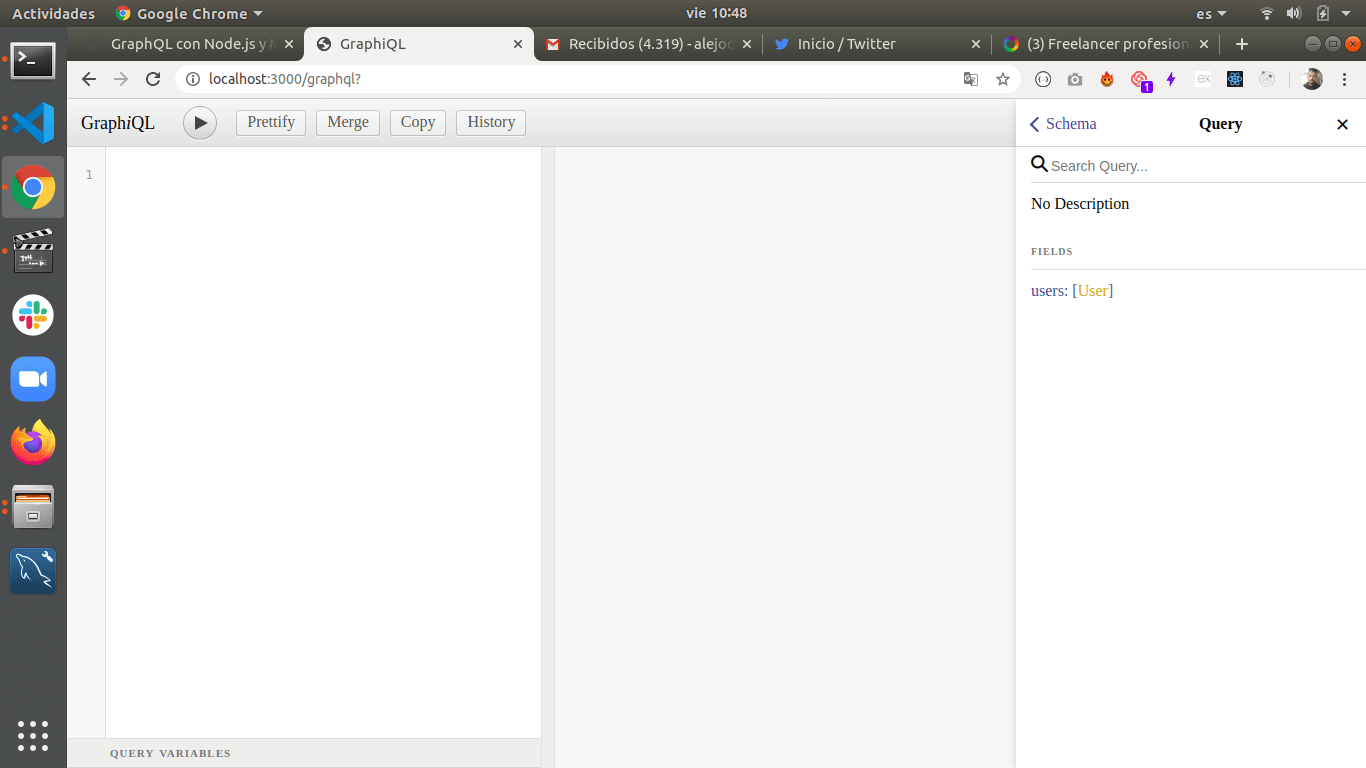Go back to Schema in docs

[x=1063, y=124]
